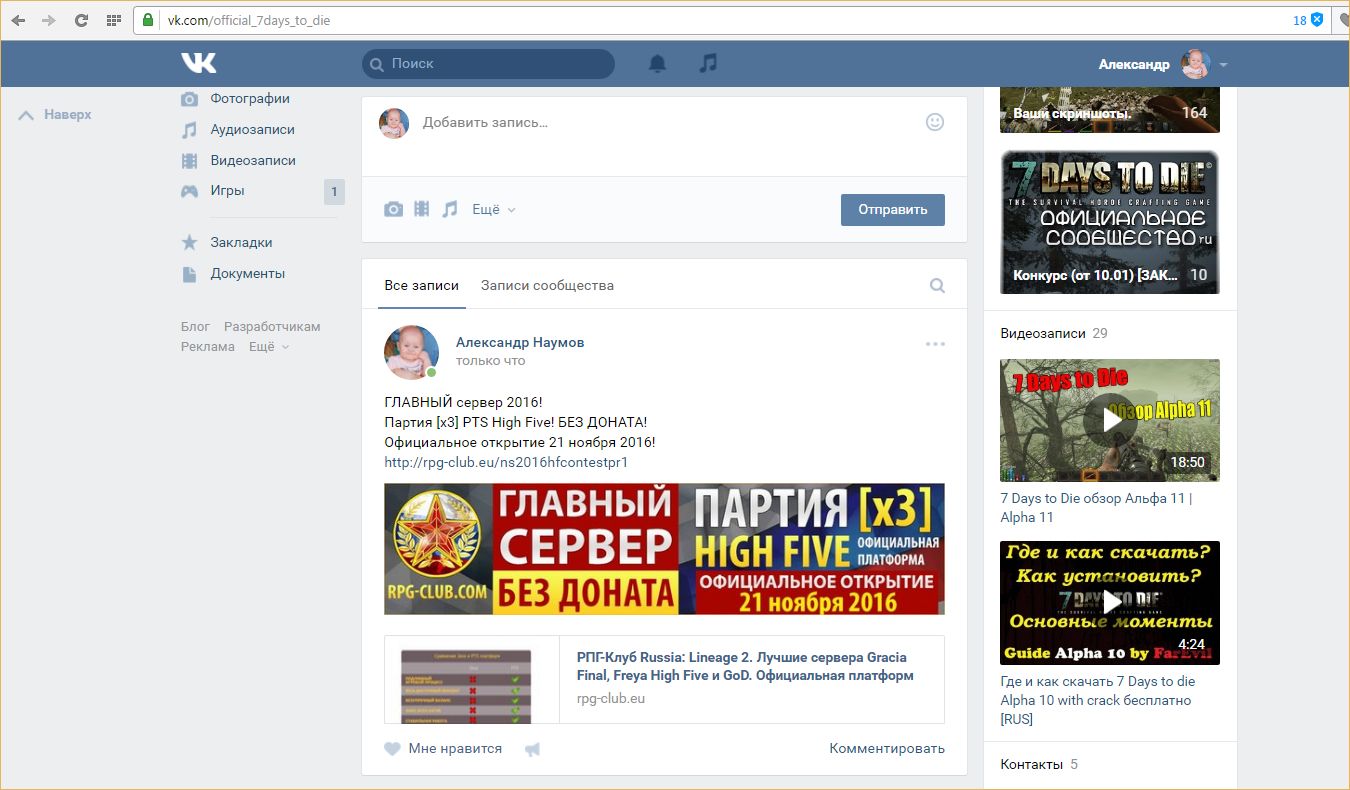
Task: Click the search magnifier in Поиск field
Action: 377,64
